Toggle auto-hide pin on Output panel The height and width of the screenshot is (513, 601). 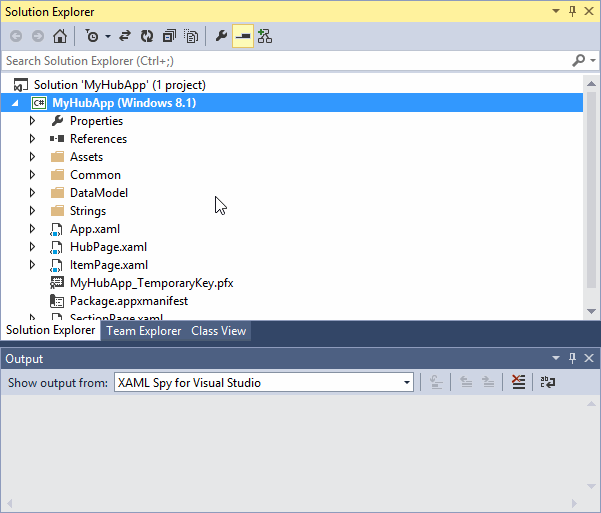572,358
